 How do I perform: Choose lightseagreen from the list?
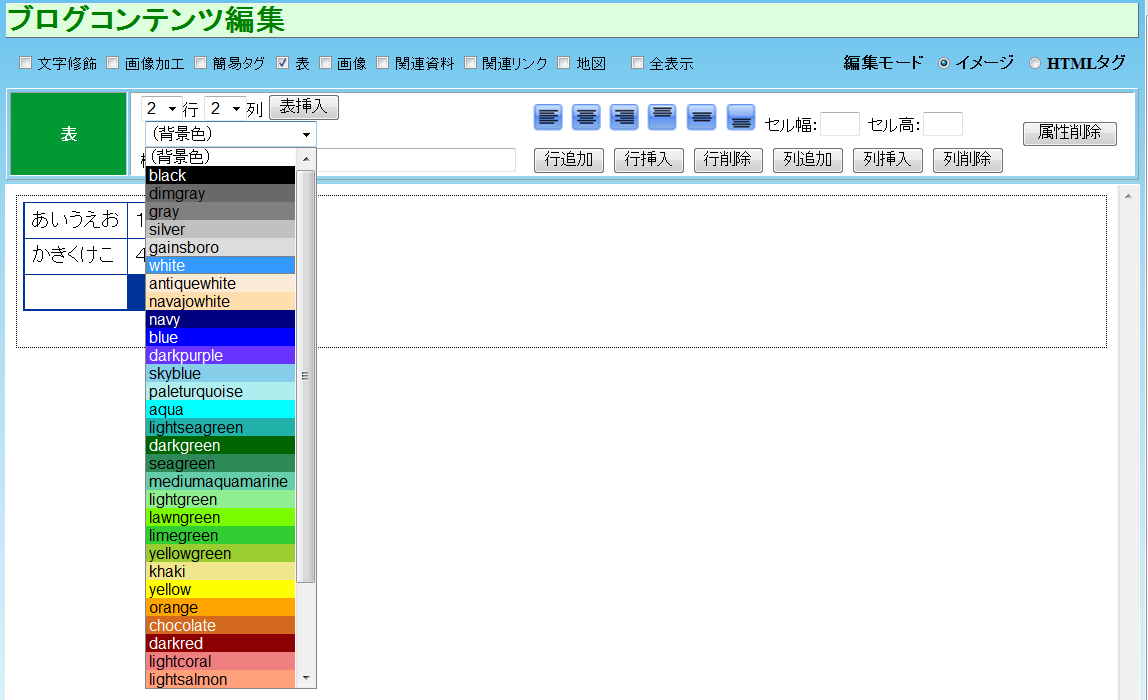220,428
